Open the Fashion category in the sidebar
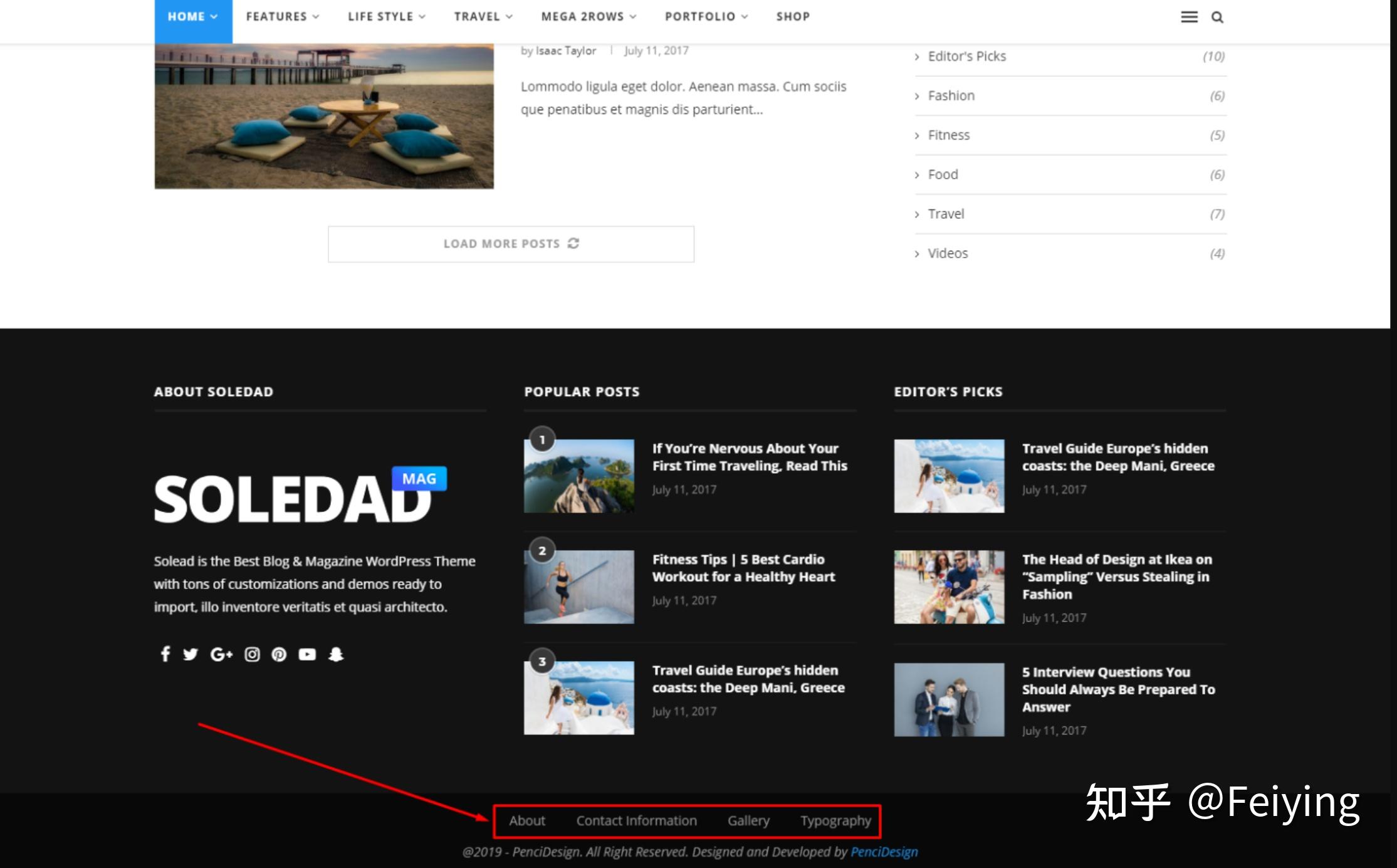Image resolution: width=1397 pixels, height=868 pixels. (x=950, y=95)
